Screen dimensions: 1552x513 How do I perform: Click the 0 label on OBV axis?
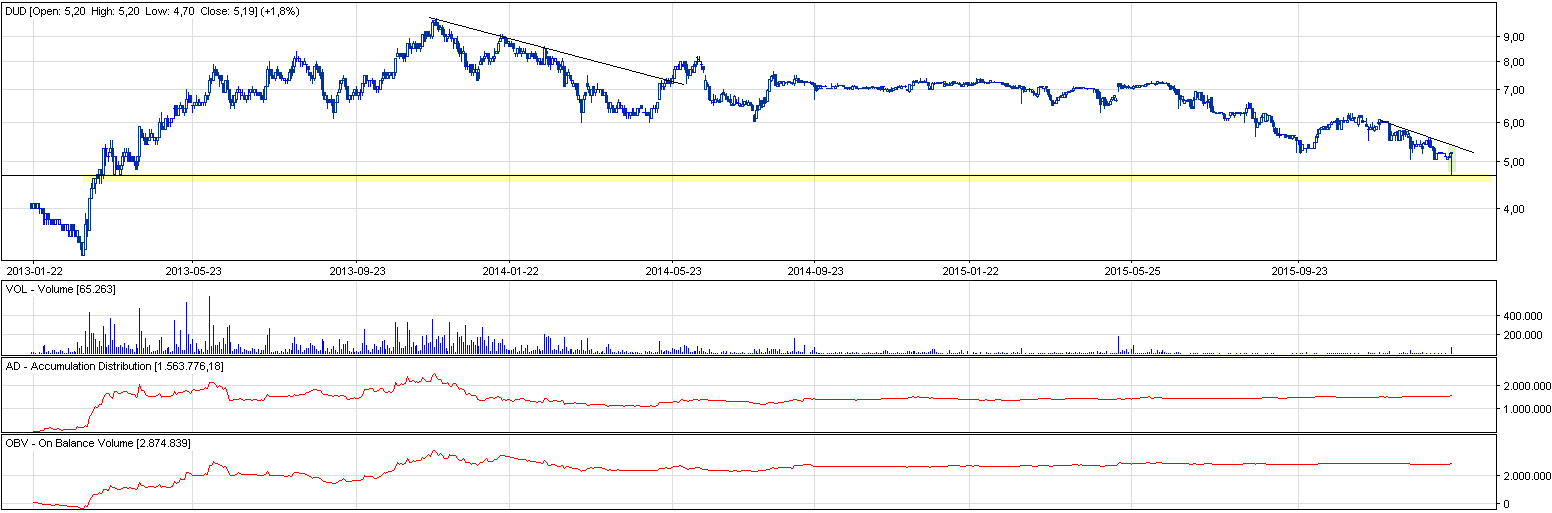point(1508,504)
